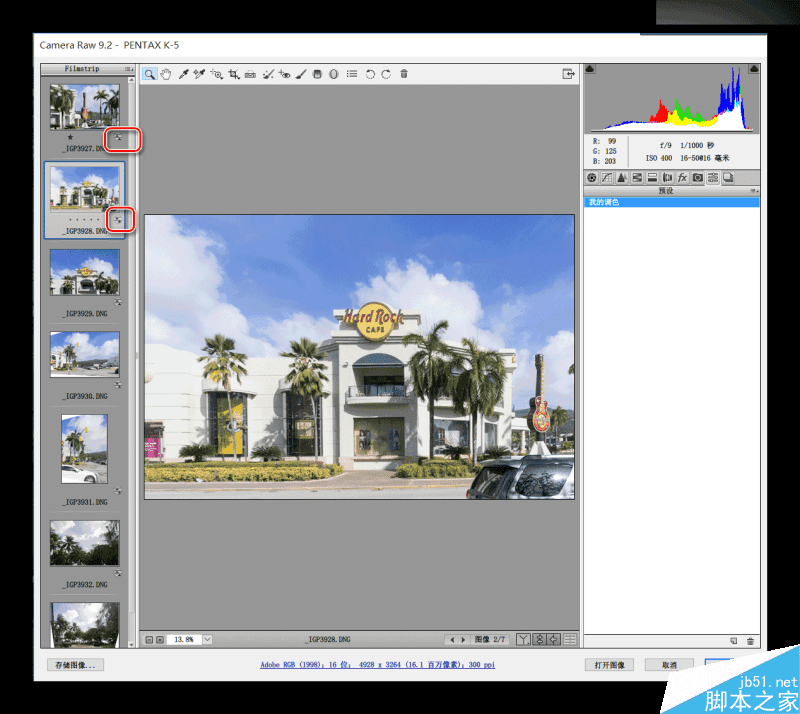Toggle shadow clipping warning in histogram

tap(590, 68)
